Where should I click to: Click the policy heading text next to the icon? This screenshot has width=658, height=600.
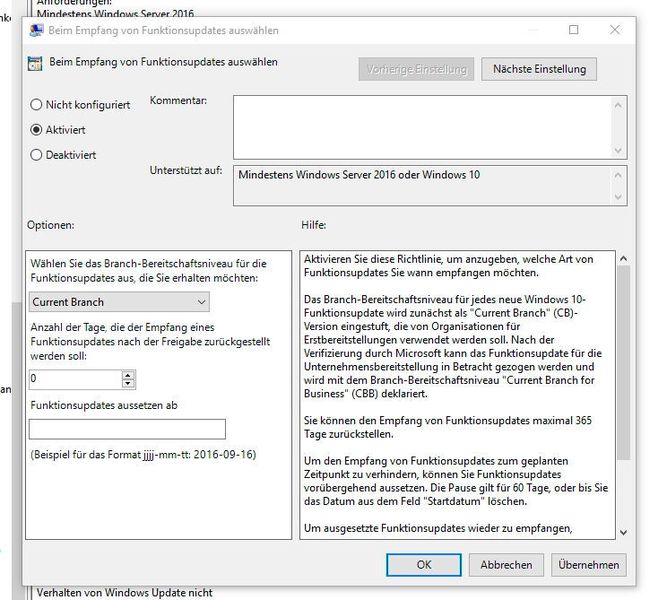pos(163,62)
